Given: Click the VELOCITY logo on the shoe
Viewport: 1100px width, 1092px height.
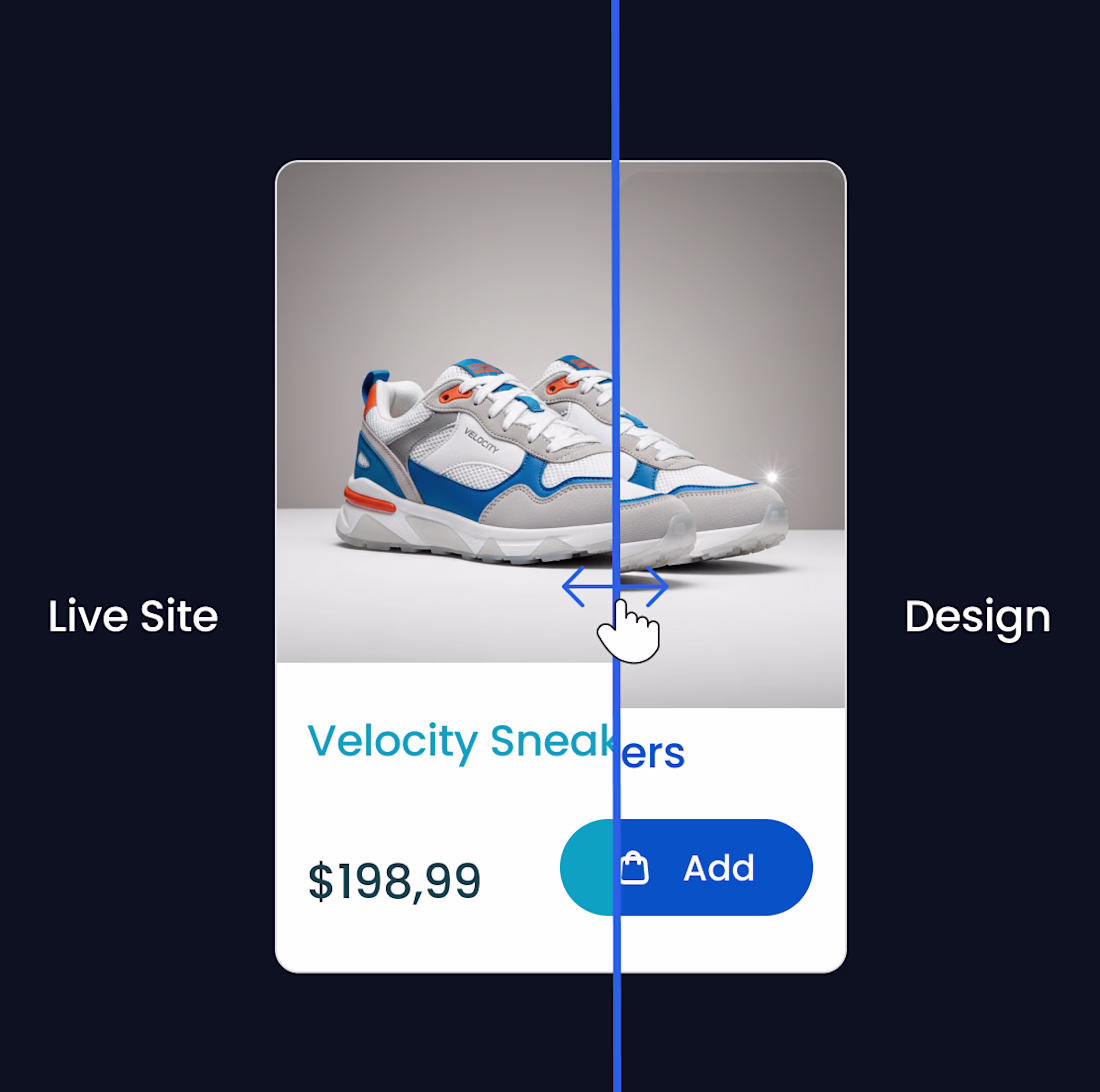Looking at the screenshot, I should 481,440.
